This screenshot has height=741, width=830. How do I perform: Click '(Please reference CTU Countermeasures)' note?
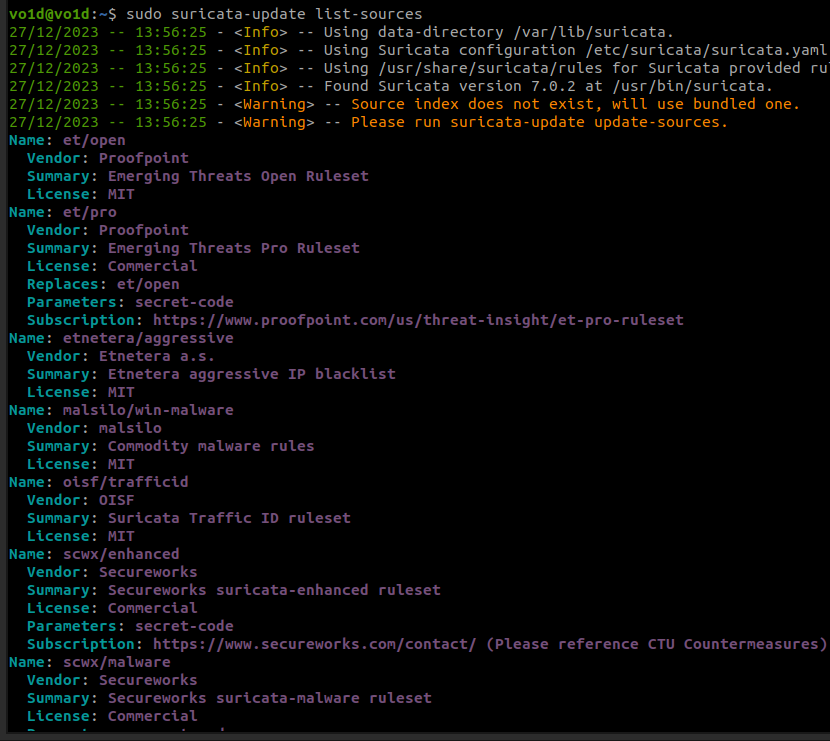(656, 644)
